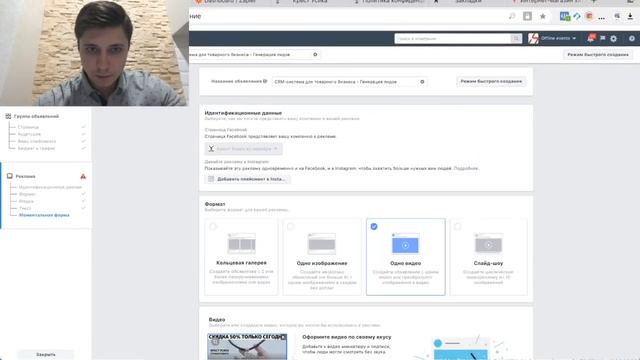Viewport: 640px width, 360px height.
Task: Select the Кольцевая галерея format radio button
Action: pyautogui.click(x=213, y=227)
